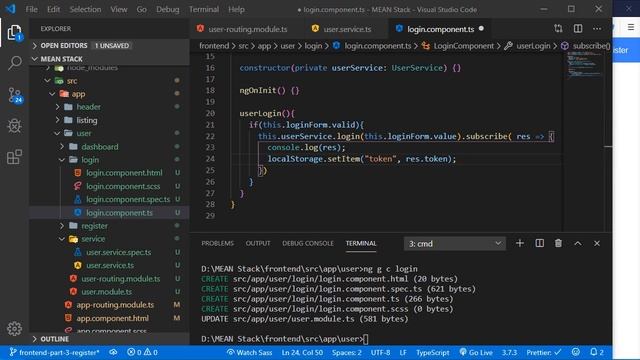Open the Explorer view in activity bar
Image resolution: width=640 pixels, height=360 pixels.
(14, 32)
